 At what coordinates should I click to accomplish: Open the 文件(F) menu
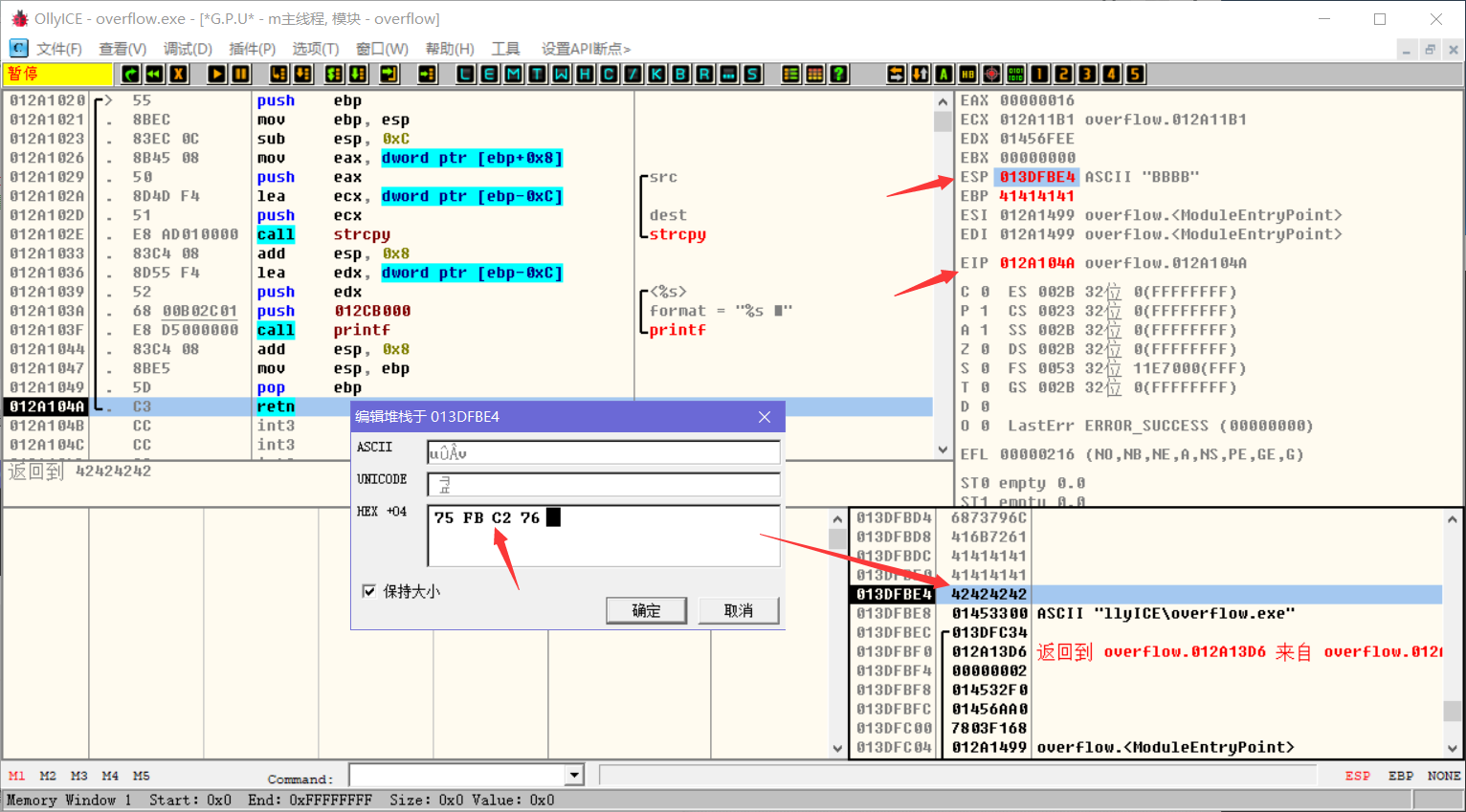59,49
